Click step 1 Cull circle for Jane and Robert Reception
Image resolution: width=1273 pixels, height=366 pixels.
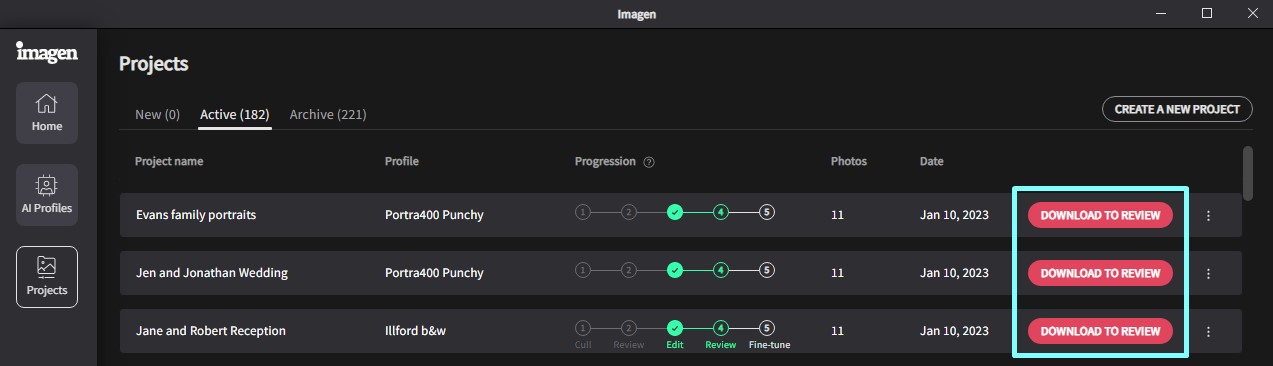pyautogui.click(x=583, y=328)
